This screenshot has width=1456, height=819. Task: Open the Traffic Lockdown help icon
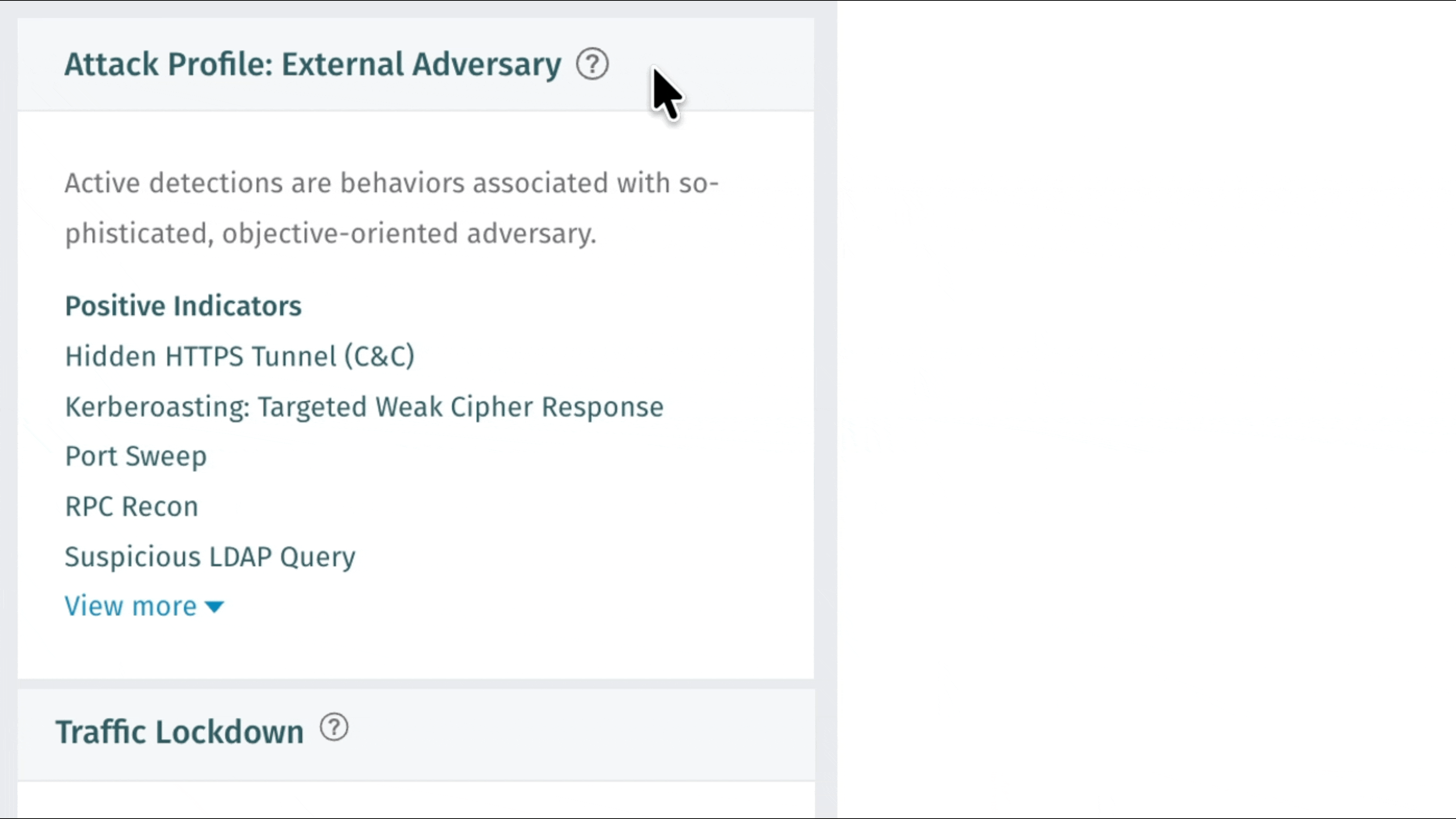point(334,728)
